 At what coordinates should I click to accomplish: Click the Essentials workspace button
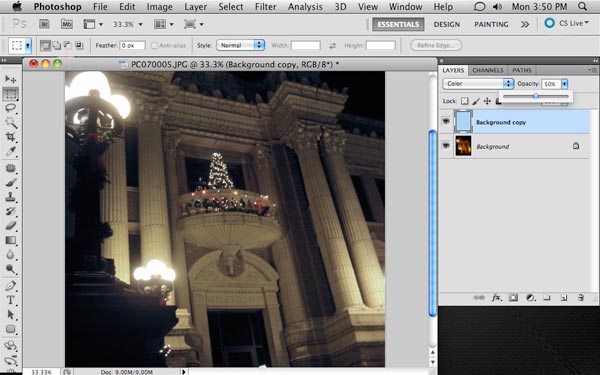click(x=398, y=24)
